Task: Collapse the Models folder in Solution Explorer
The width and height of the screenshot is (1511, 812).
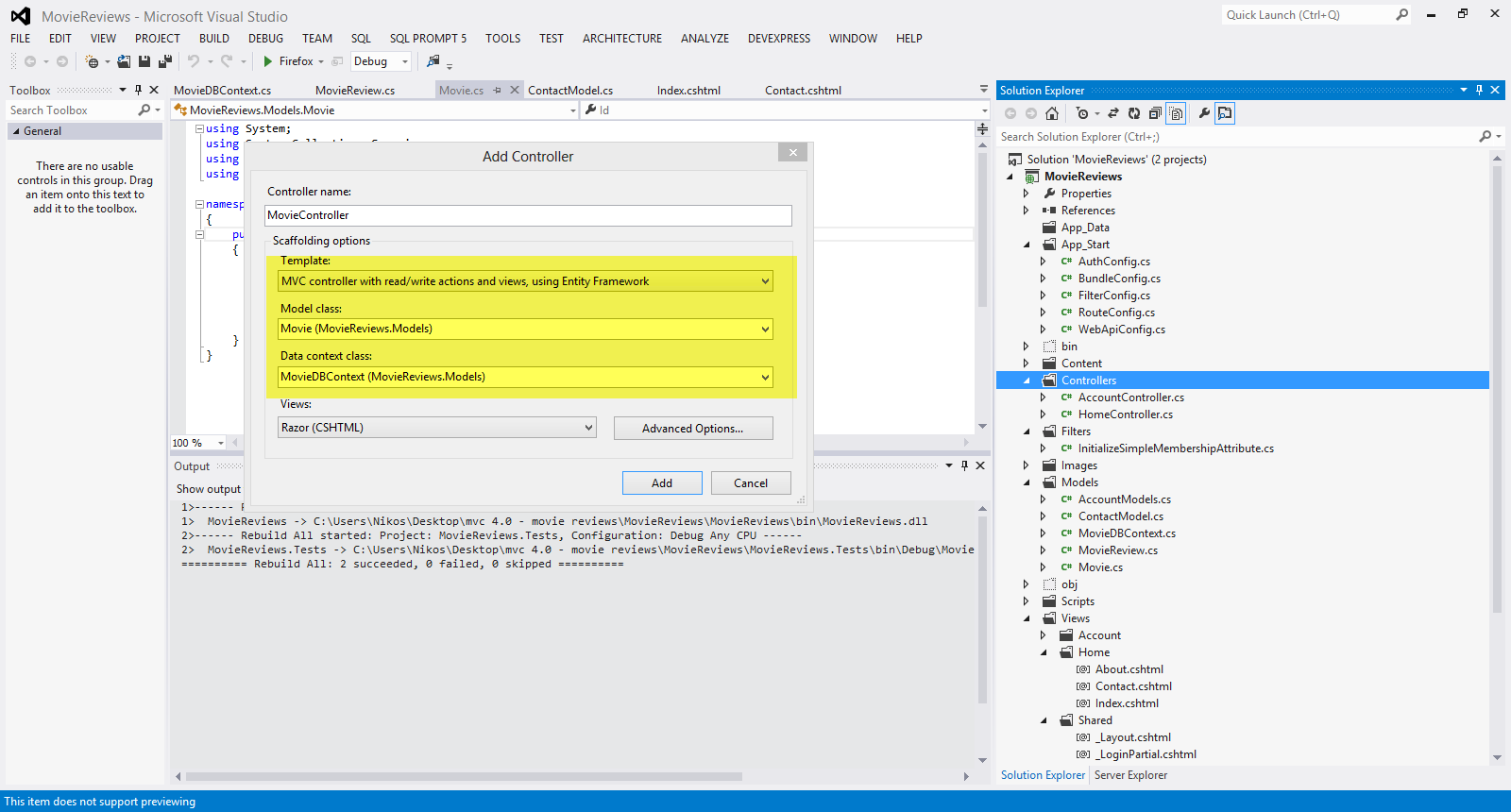Action: point(1027,482)
